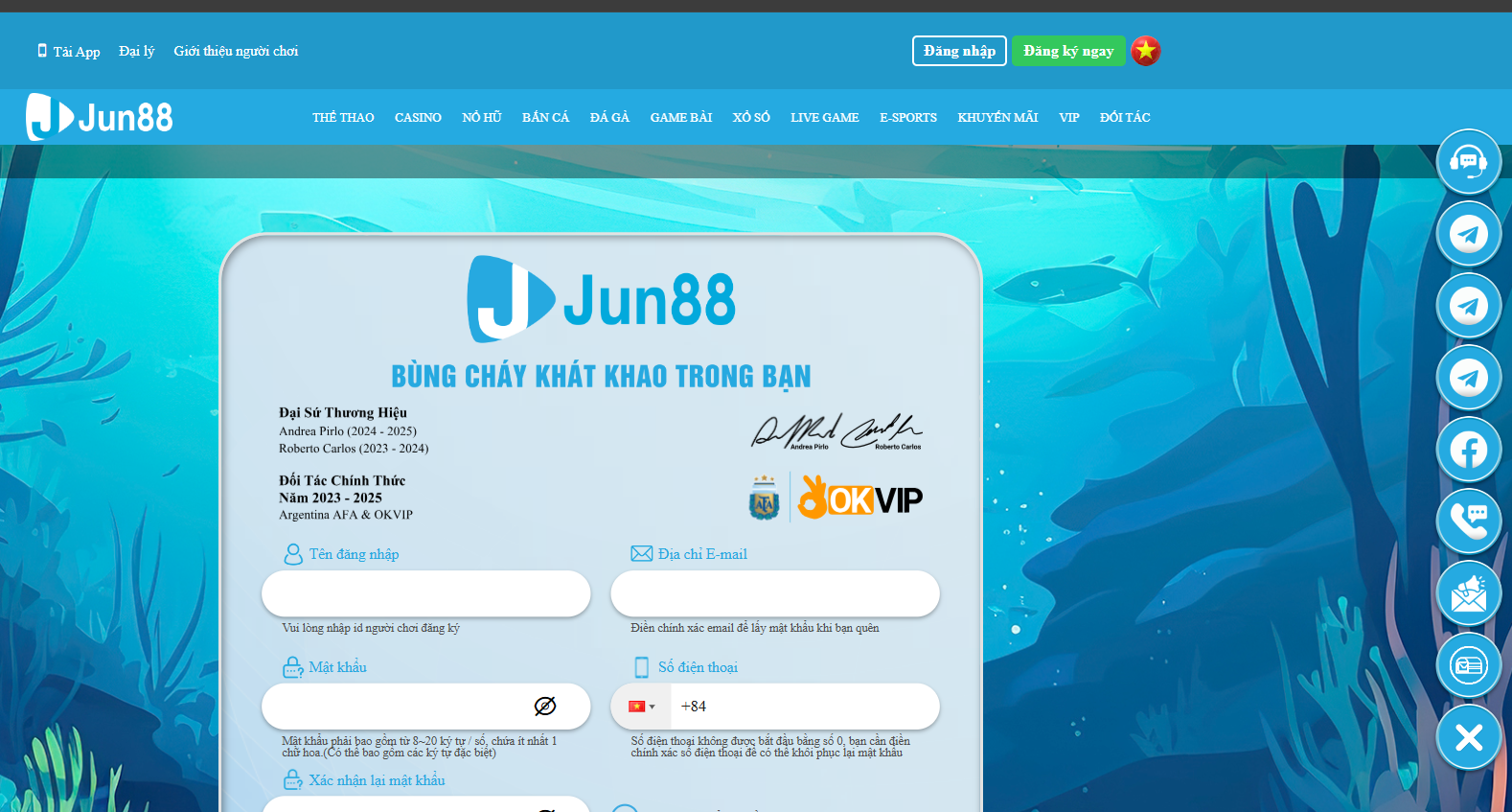
Task: Go to NỔ HŨ section
Action: (482, 117)
